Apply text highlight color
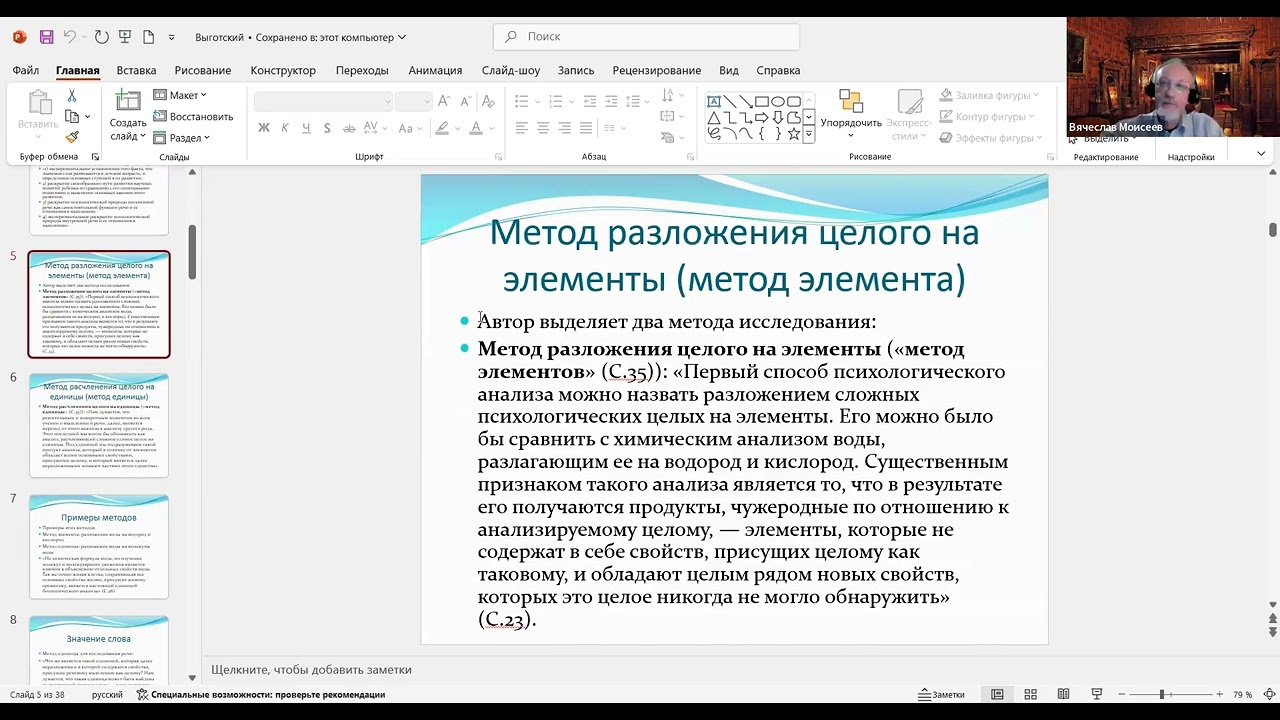 click(442, 128)
